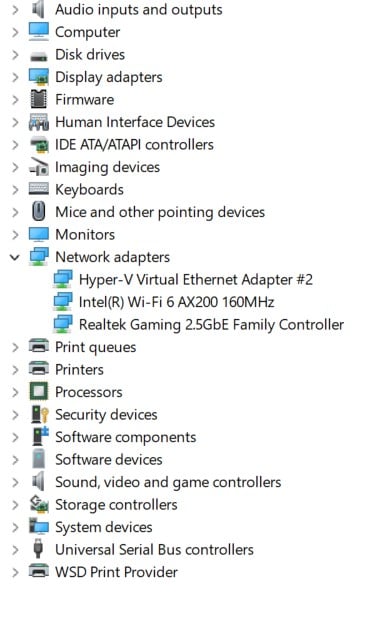Expand the Disk drives category
The image size is (366, 623).
(x=15, y=54)
